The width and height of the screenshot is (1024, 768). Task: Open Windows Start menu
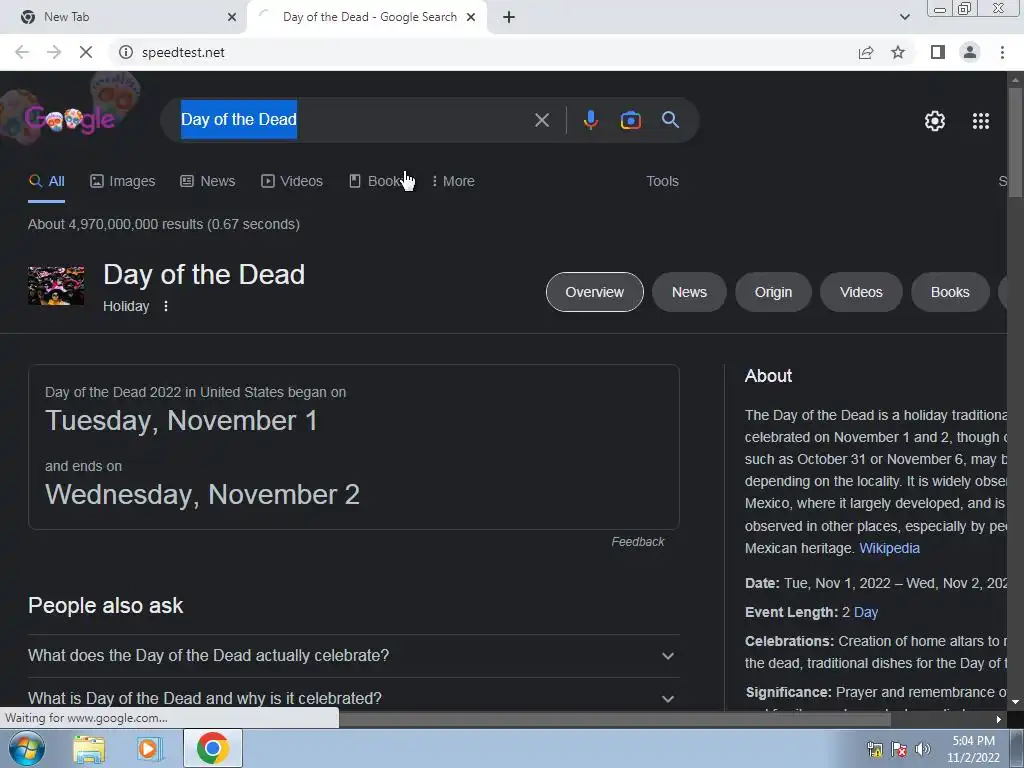point(27,748)
